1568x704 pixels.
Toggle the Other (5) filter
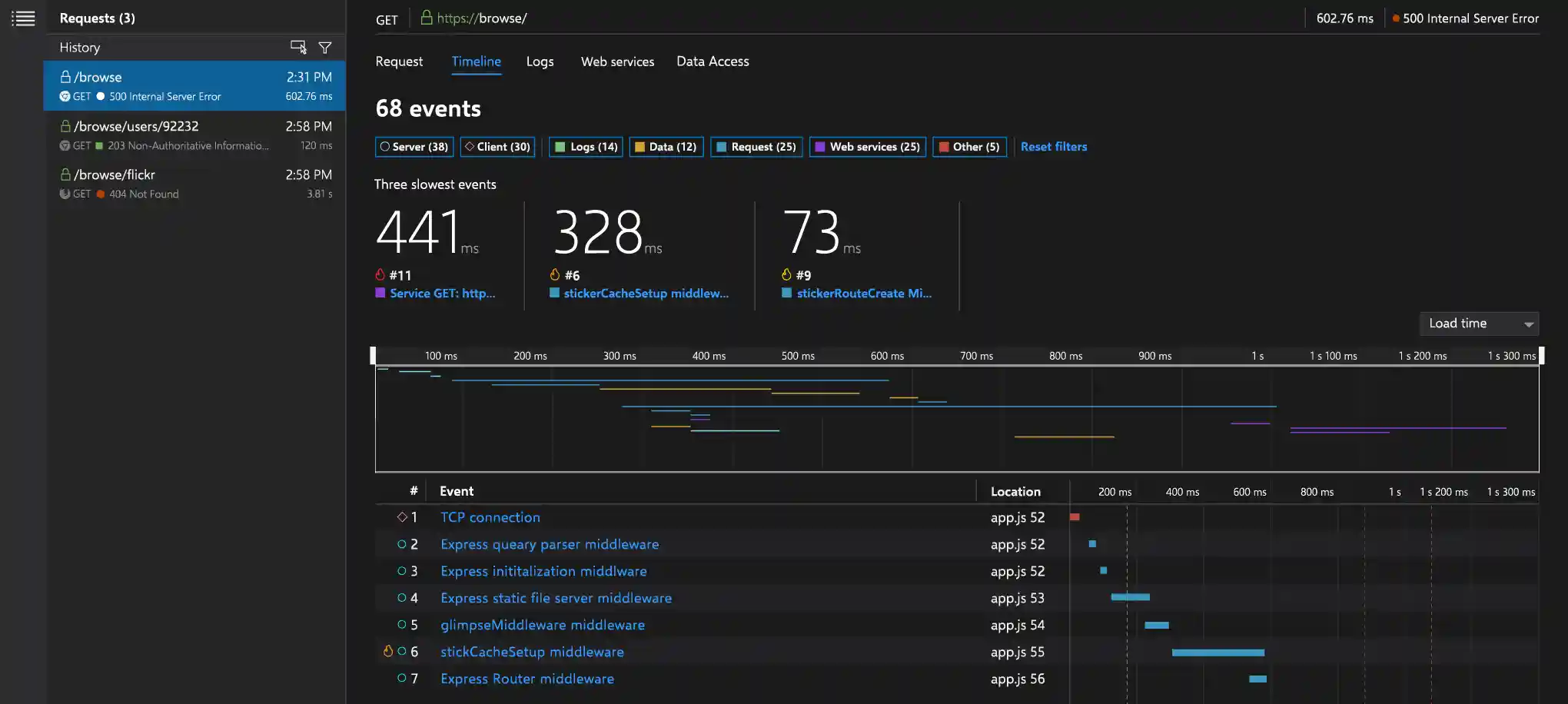tap(969, 146)
